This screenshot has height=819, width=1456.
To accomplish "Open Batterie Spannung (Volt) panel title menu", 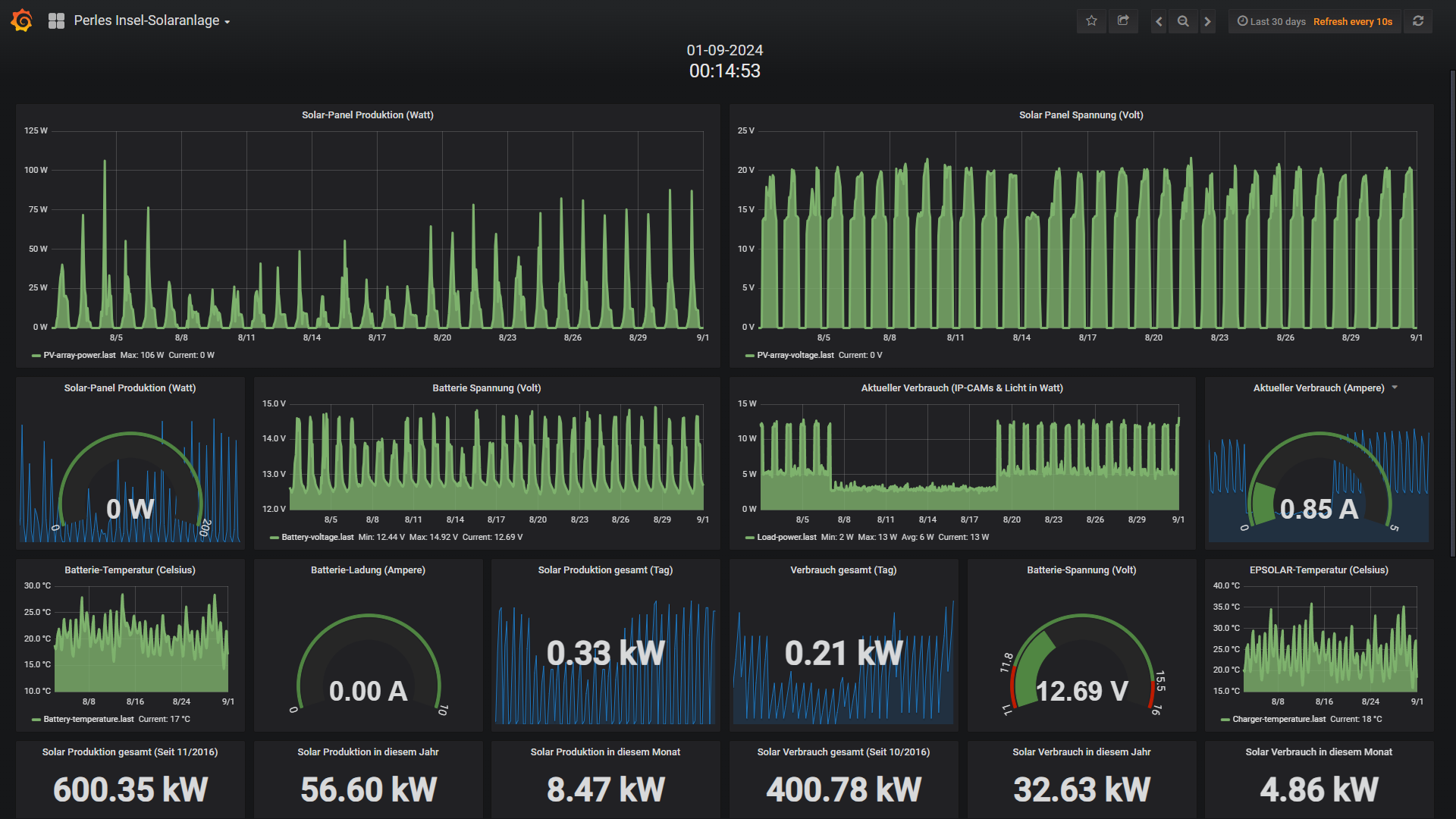I will (x=486, y=388).
